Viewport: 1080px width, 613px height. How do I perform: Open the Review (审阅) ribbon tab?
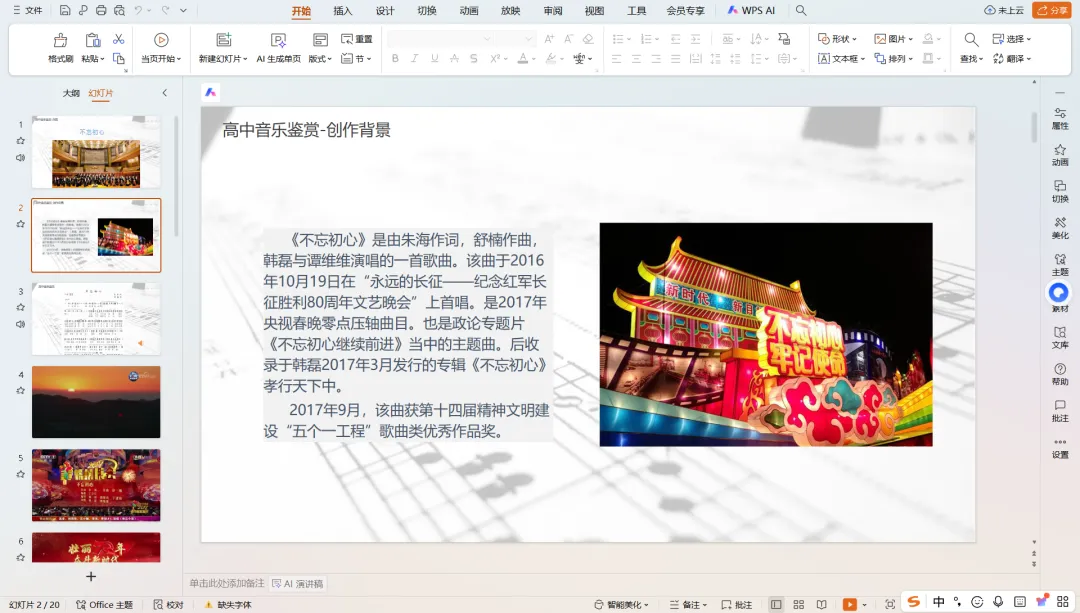tap(552, 10)
